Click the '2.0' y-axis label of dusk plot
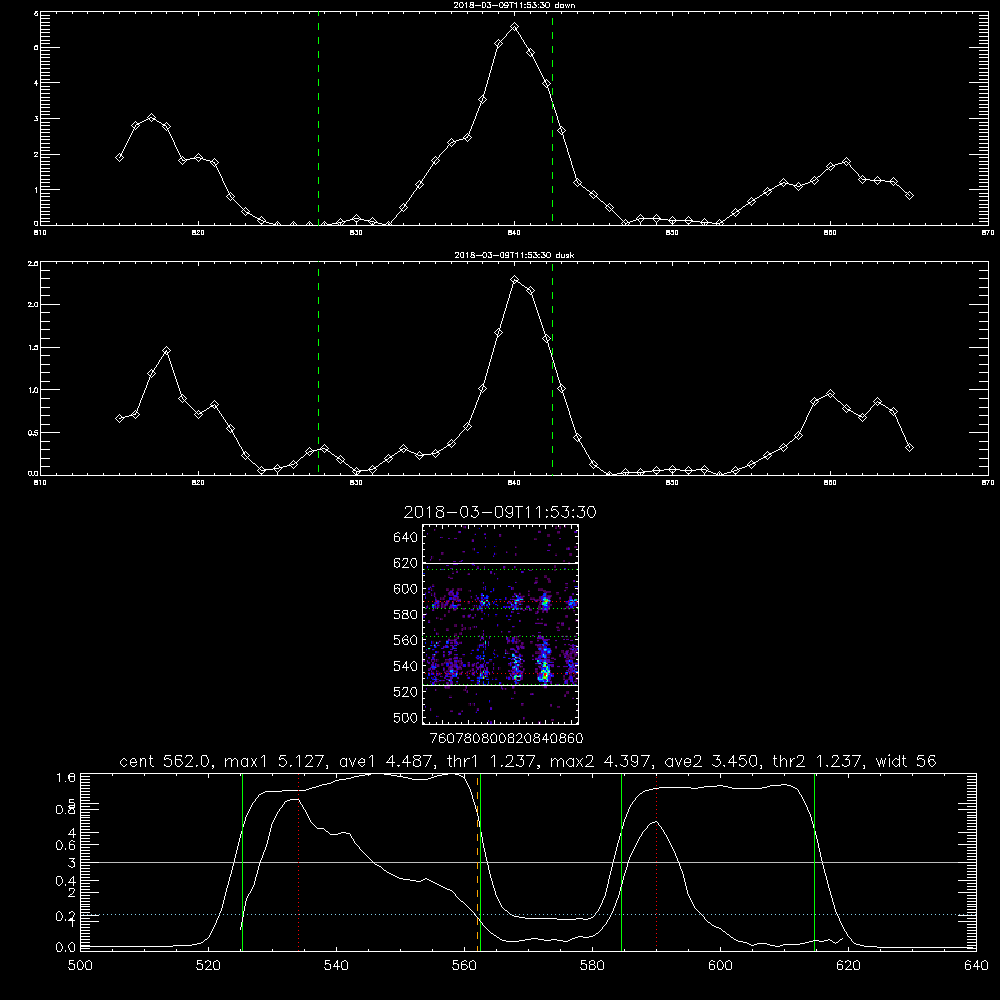Image resolution: width=1000 pixels, height=1000 pixels. pyautogui.click(x=33, y=305)
